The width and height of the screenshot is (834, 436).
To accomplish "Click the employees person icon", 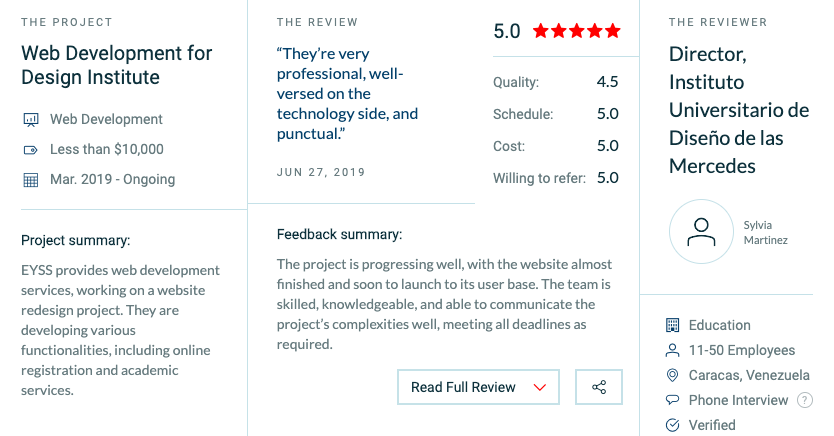I will click(x=673, y=350).
